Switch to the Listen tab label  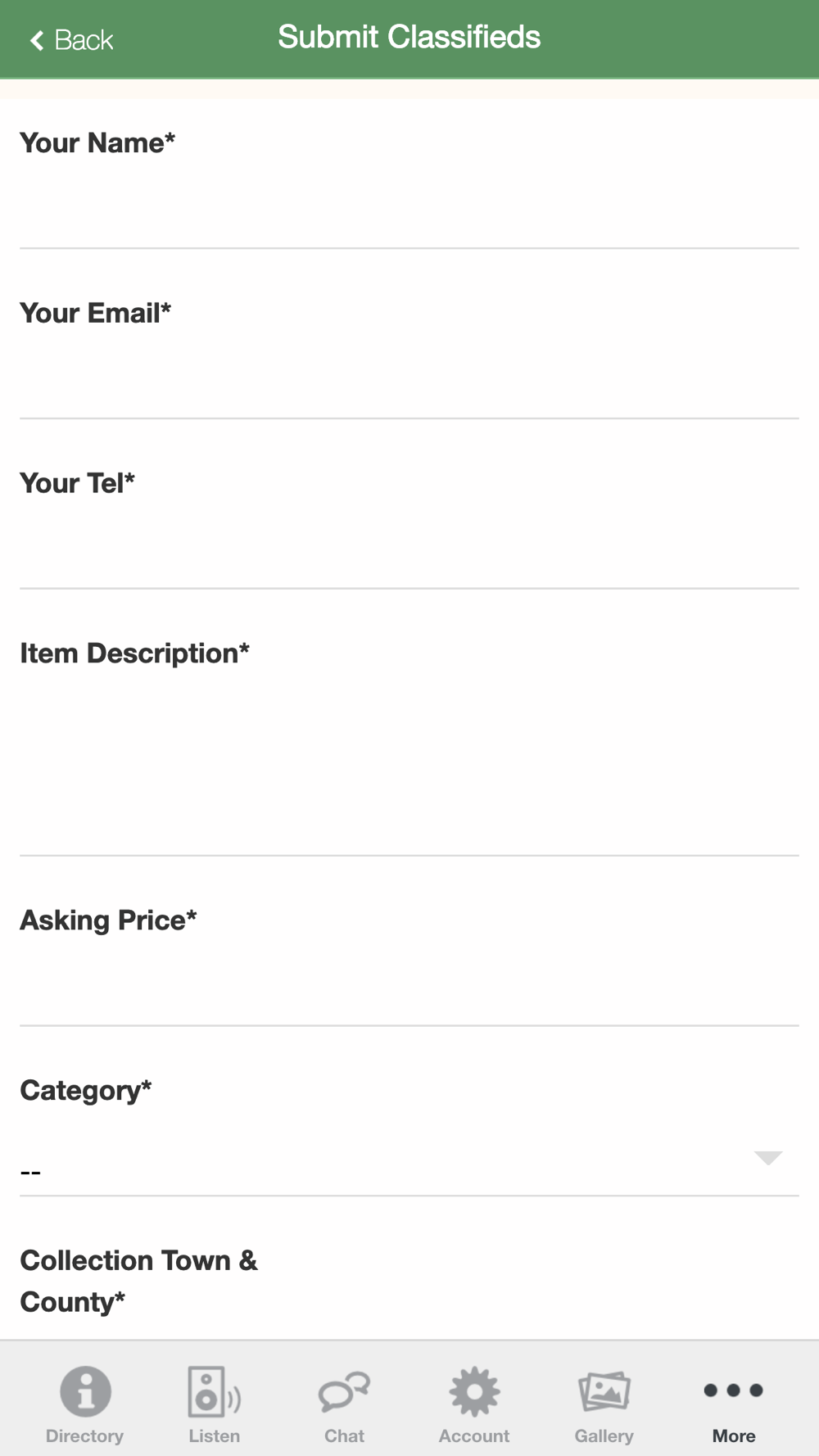coord(214,1436)
